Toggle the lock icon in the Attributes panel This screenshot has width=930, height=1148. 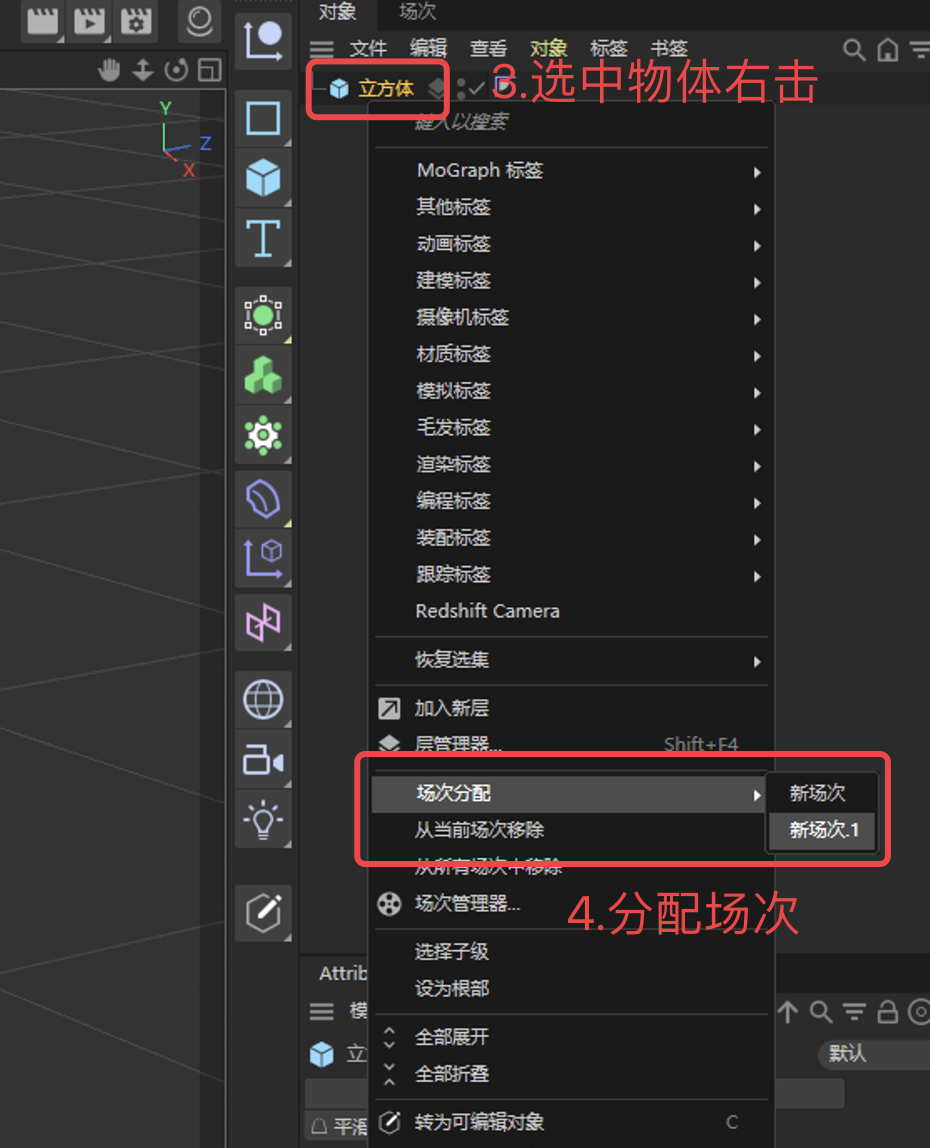pyautogui.click(x=887, y=1012)
